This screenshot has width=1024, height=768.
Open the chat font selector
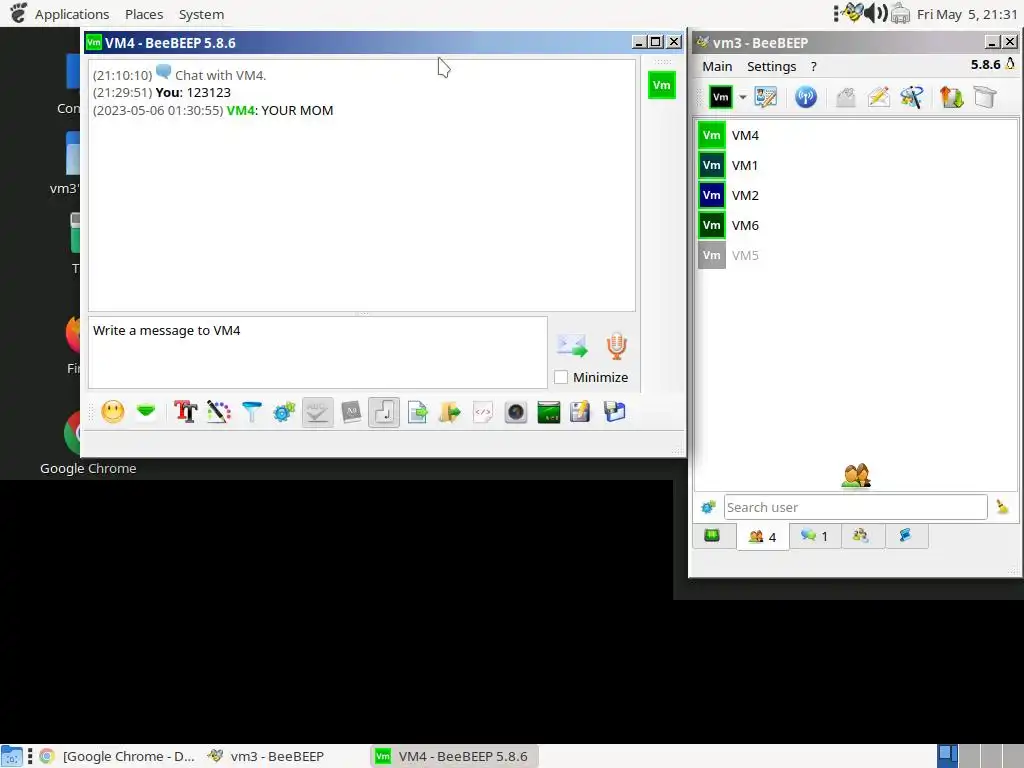click(185, 411)
